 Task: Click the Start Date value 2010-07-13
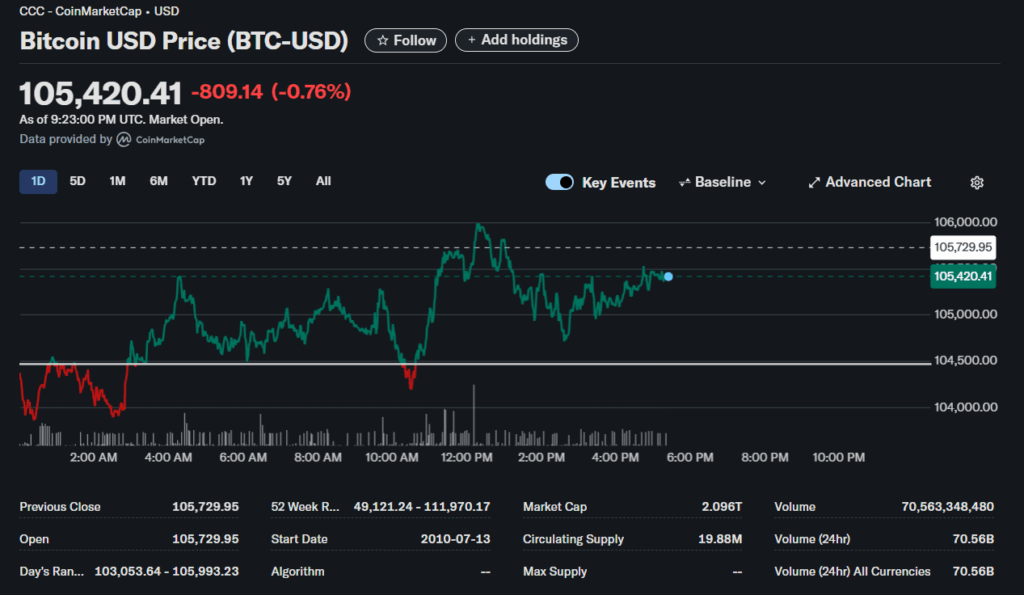[x=455, y=539]
